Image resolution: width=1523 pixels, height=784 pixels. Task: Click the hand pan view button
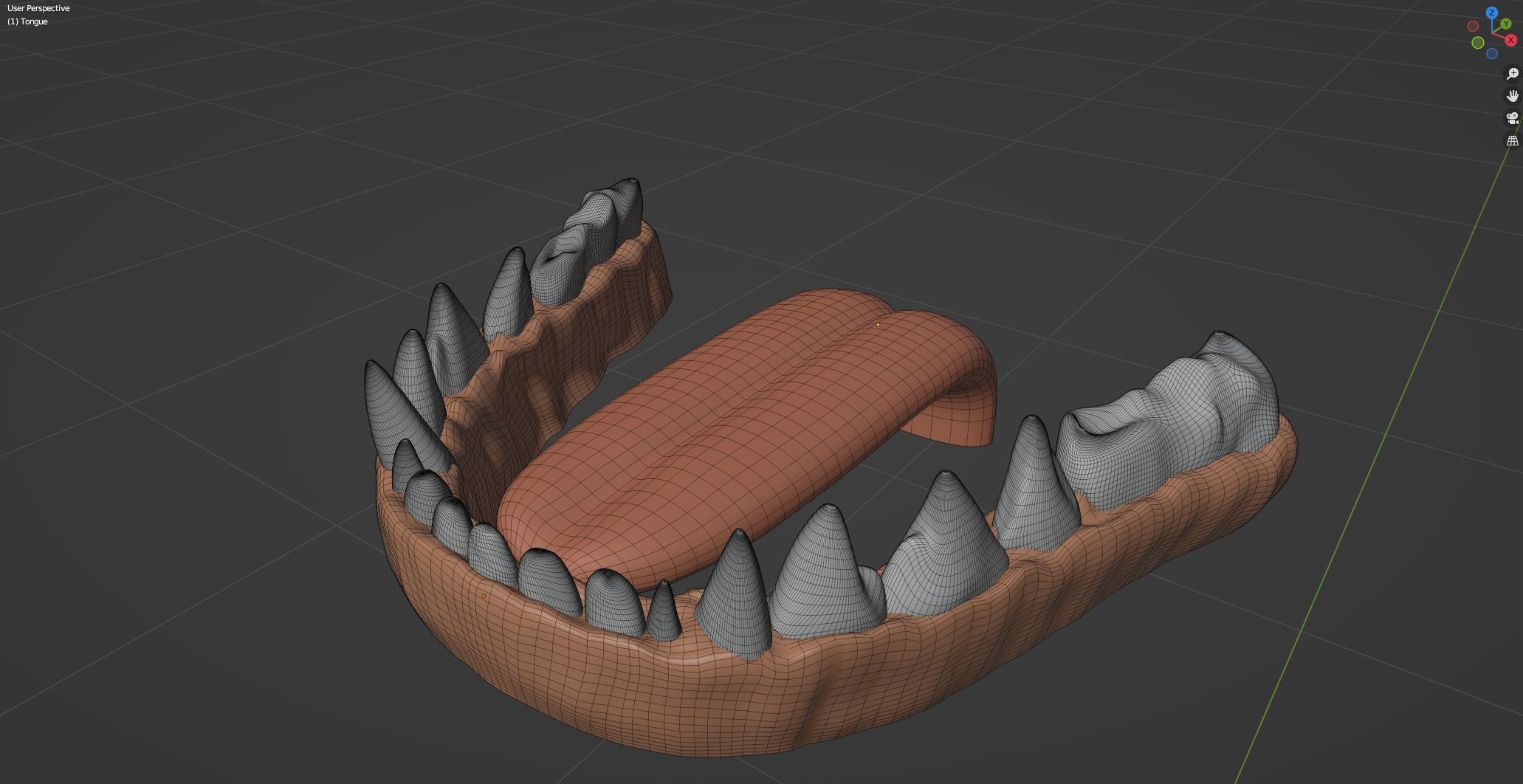coord(1512,95)
